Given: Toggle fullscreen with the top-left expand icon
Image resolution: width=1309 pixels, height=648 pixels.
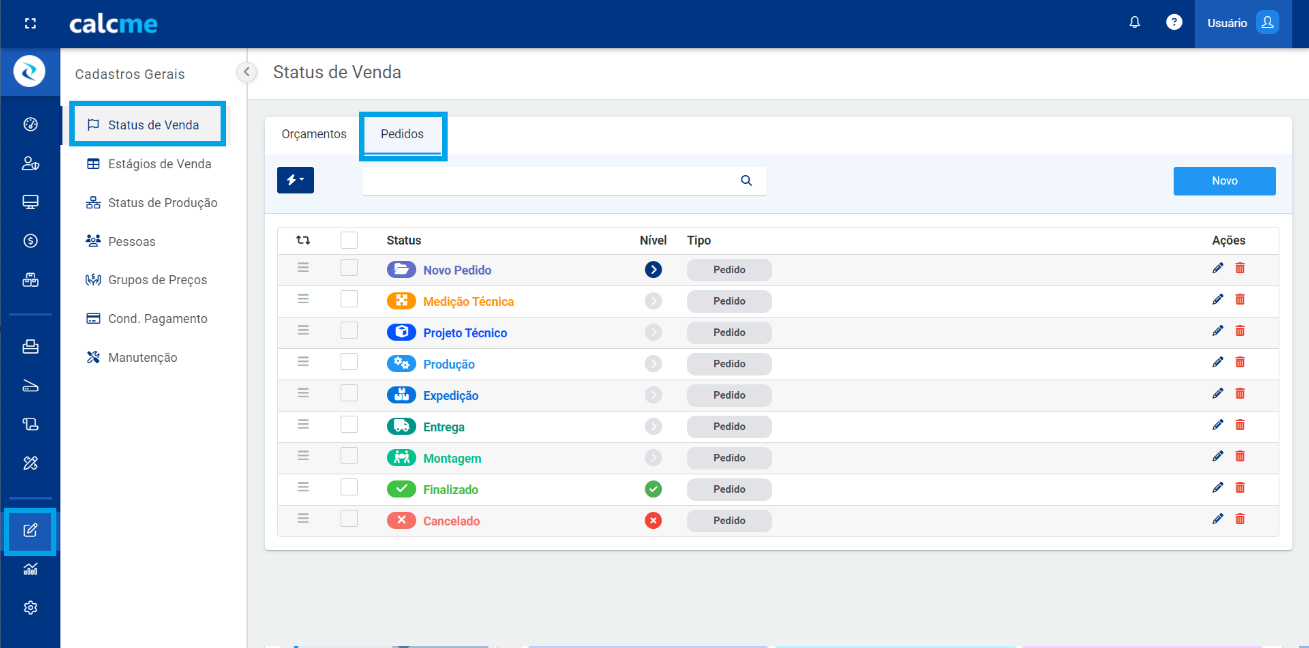Looking at the screenshot, I should (30, 23).
